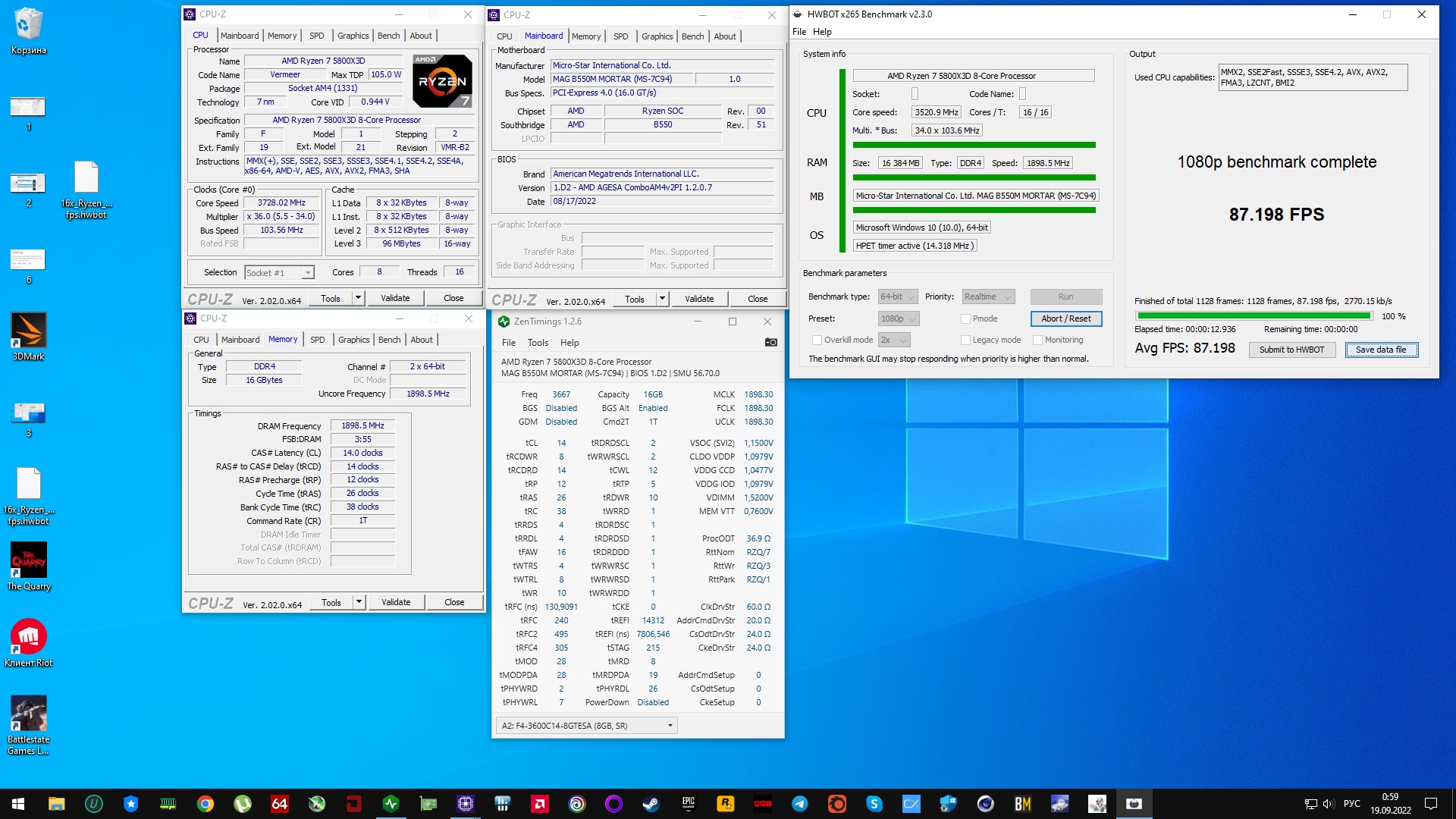Click Submit to HWBOT button
Image resolution: width=1456 pixels, height=819 pixels.
[x=1291, y=350]
